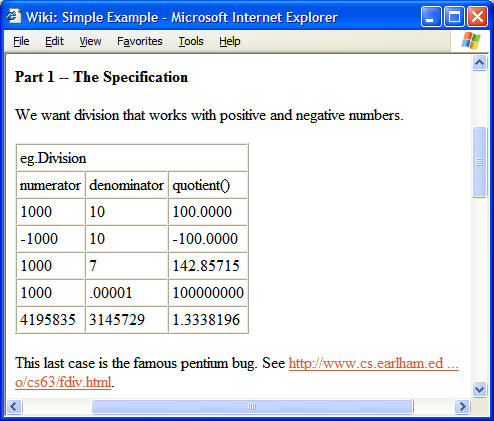Image resolution: width=494 pixels, height=421 pixels.
Task: Open the Help menu
Action: click(230, 41)
